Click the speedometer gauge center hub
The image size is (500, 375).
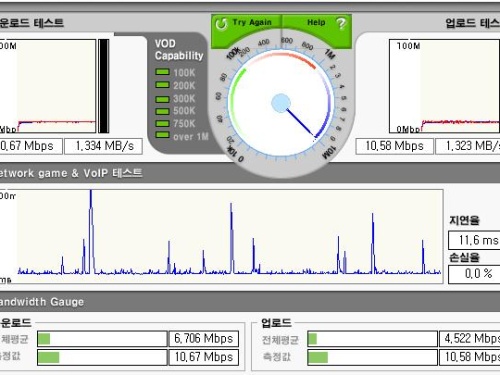[281, 103]
